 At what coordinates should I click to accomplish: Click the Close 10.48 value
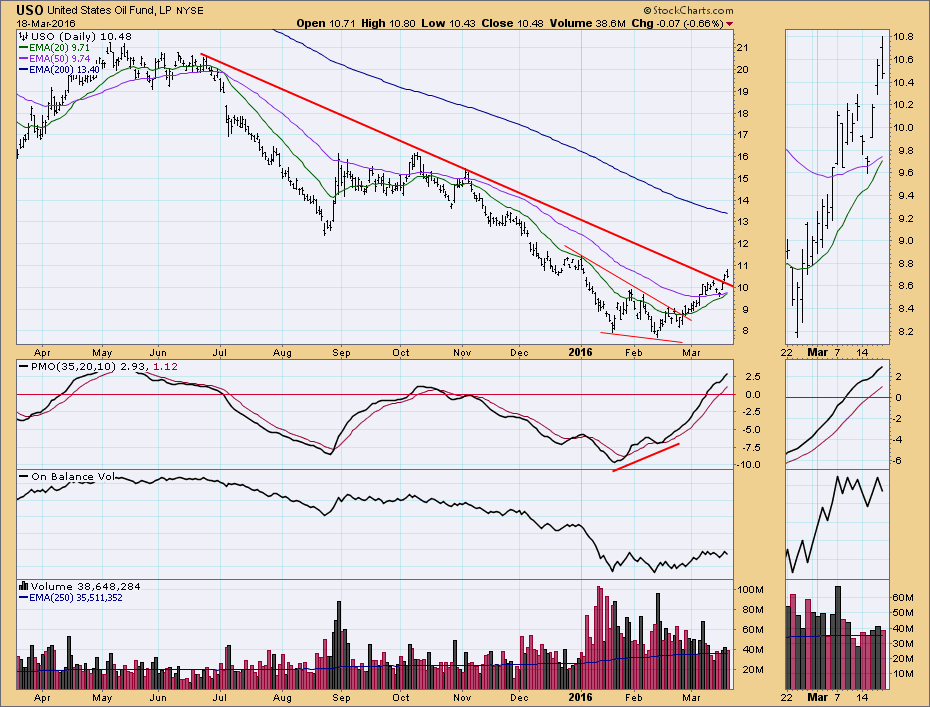click(512, 24)
